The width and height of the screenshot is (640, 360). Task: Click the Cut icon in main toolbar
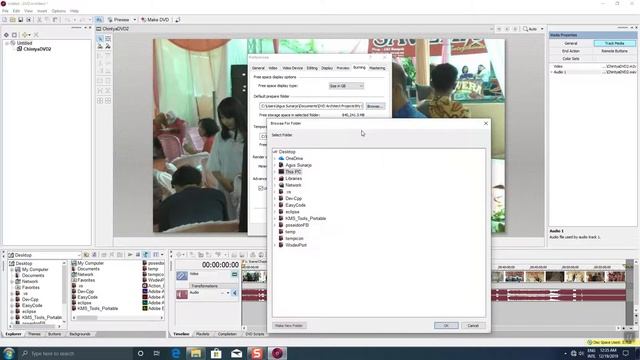click(x=40, y=20)
